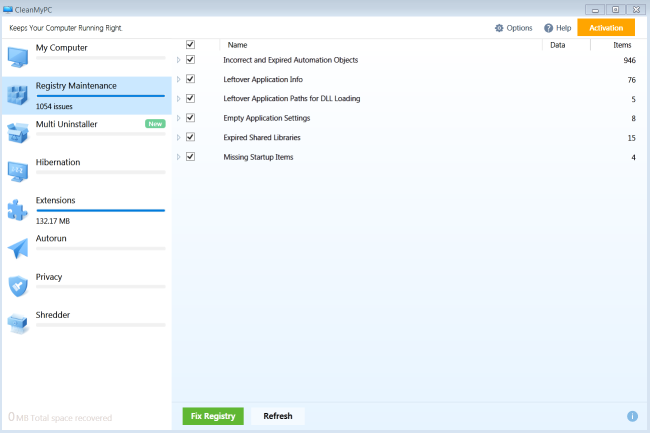Image resolution: width=650 pixels, height=433 pixels.
Task: Click the Refresh button
Action: [278, 416]
